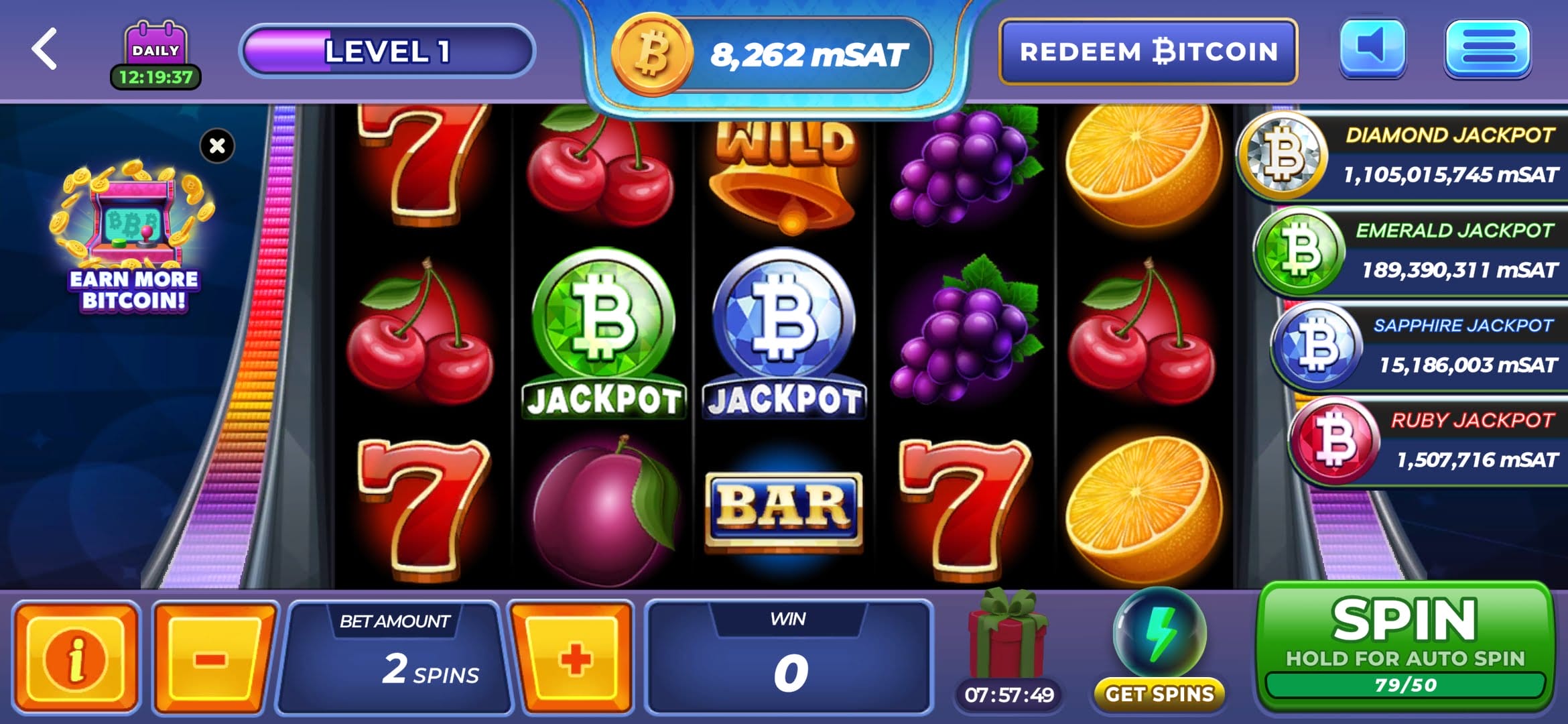Select the Emerald Jackpot entry
Viewport: 1568px width, 724px height.
pyautogui.click(x=1411, y=251)
